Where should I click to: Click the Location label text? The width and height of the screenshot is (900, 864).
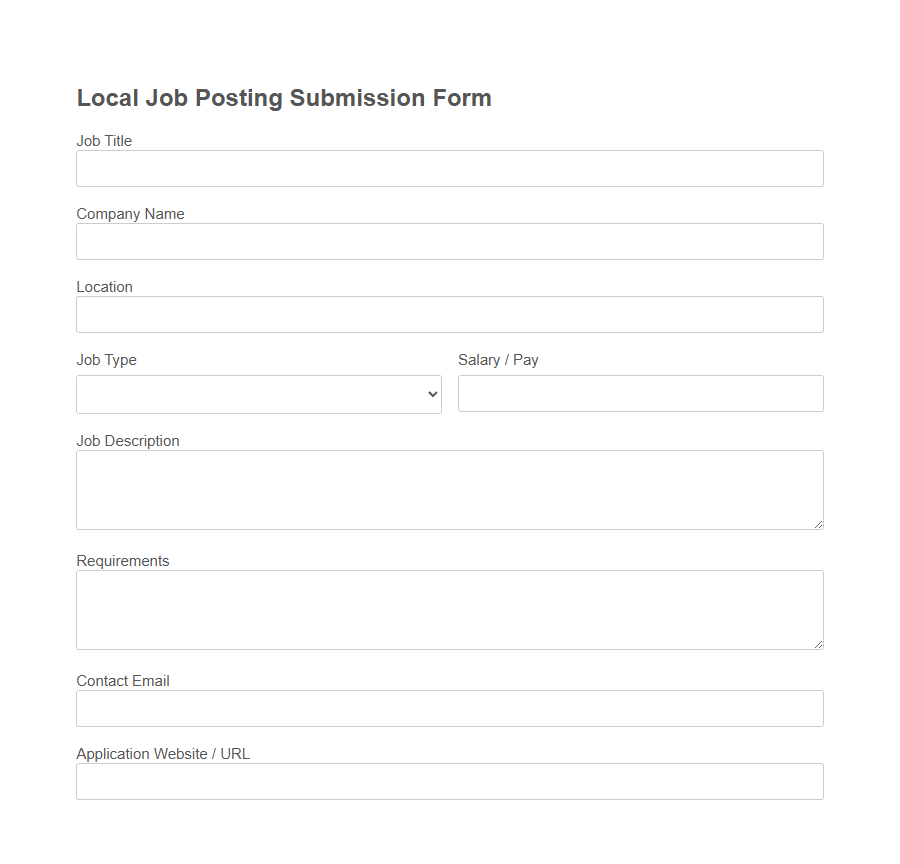tap(104, 287)
